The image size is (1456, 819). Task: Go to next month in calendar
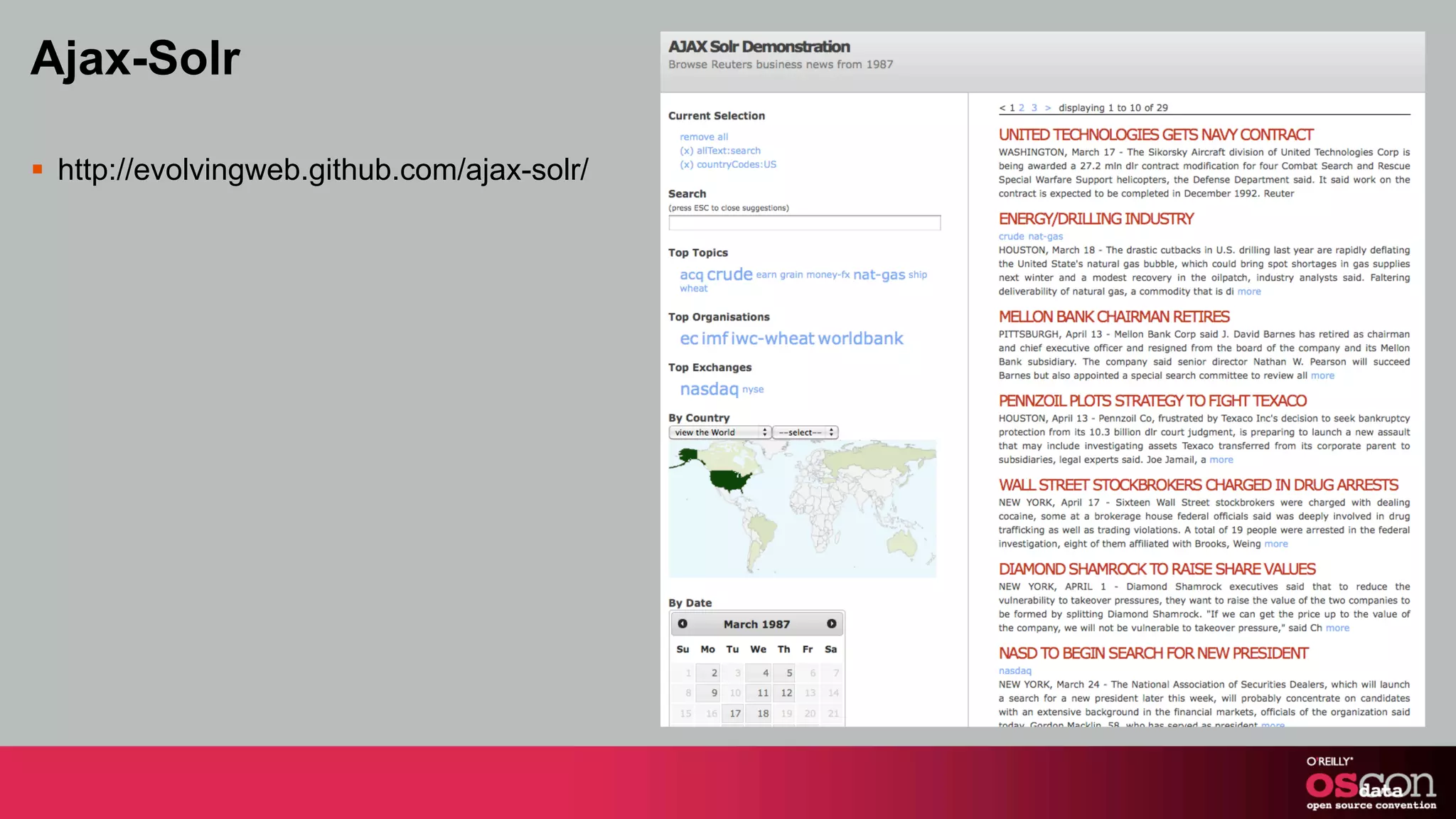click(831, 623)
